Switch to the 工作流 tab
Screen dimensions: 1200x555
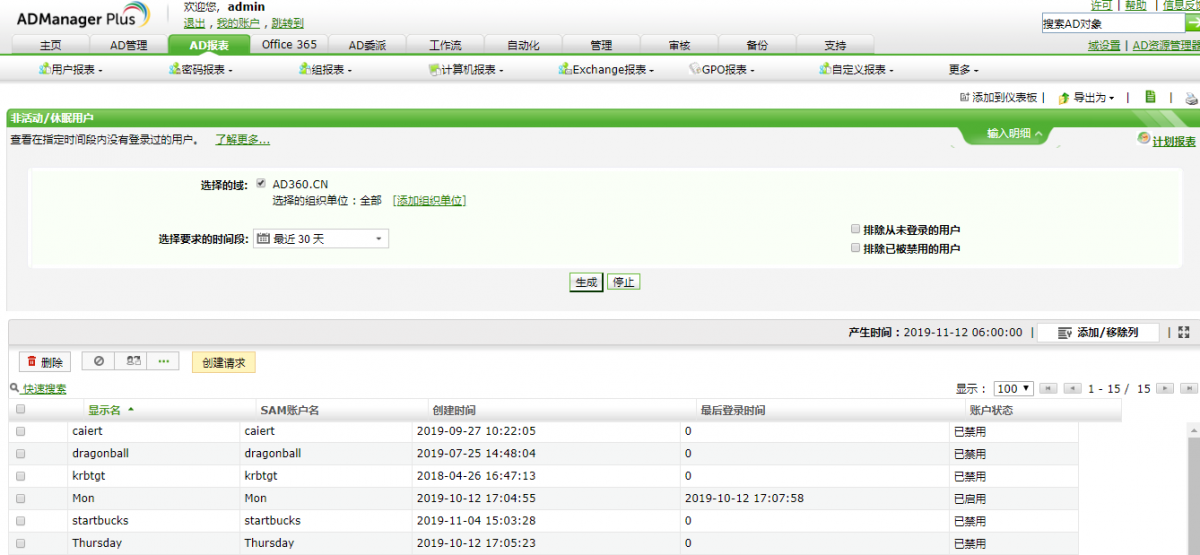pyautogui.click(x=445, y=45)
